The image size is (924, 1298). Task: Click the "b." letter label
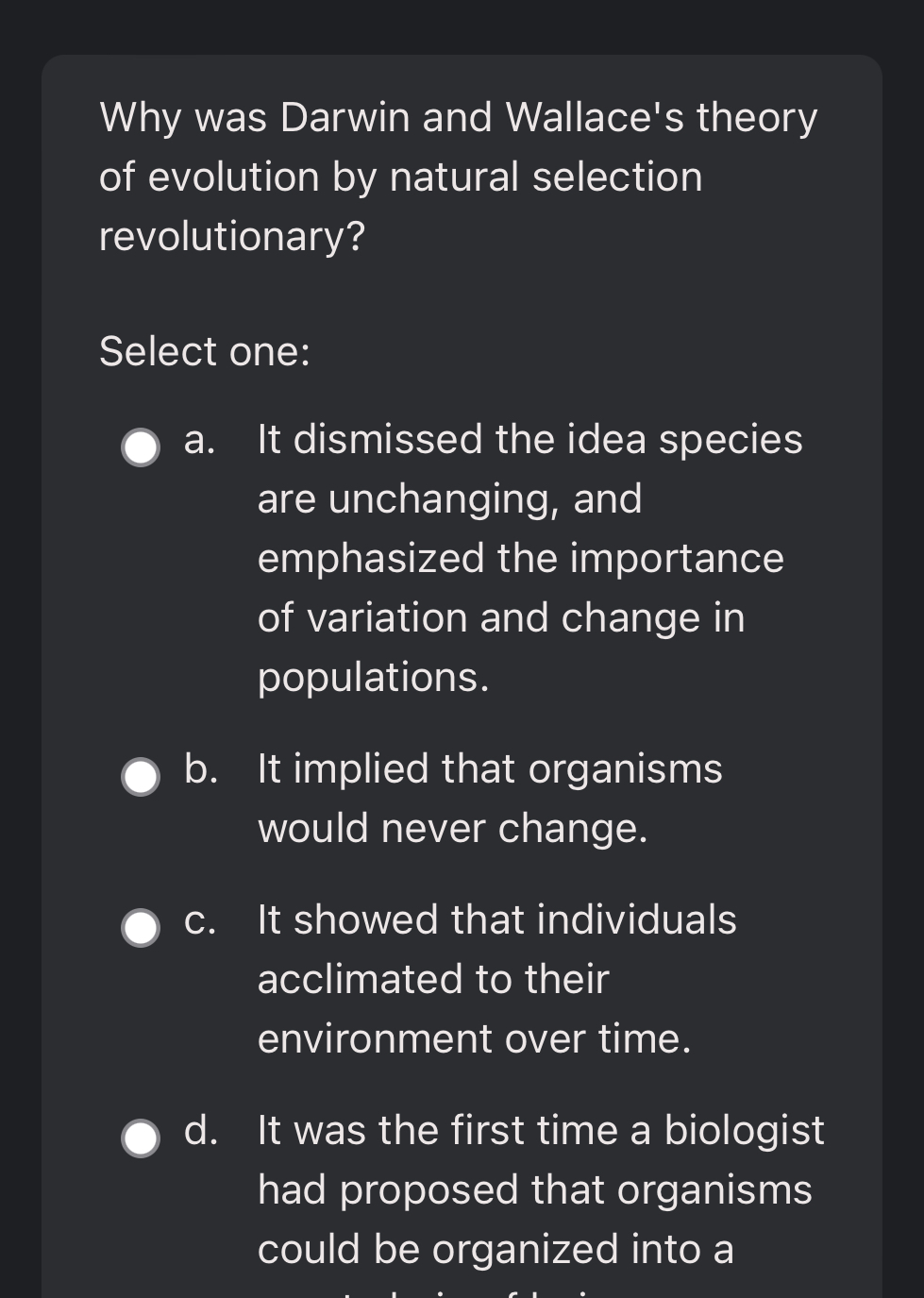click(201, 768)
